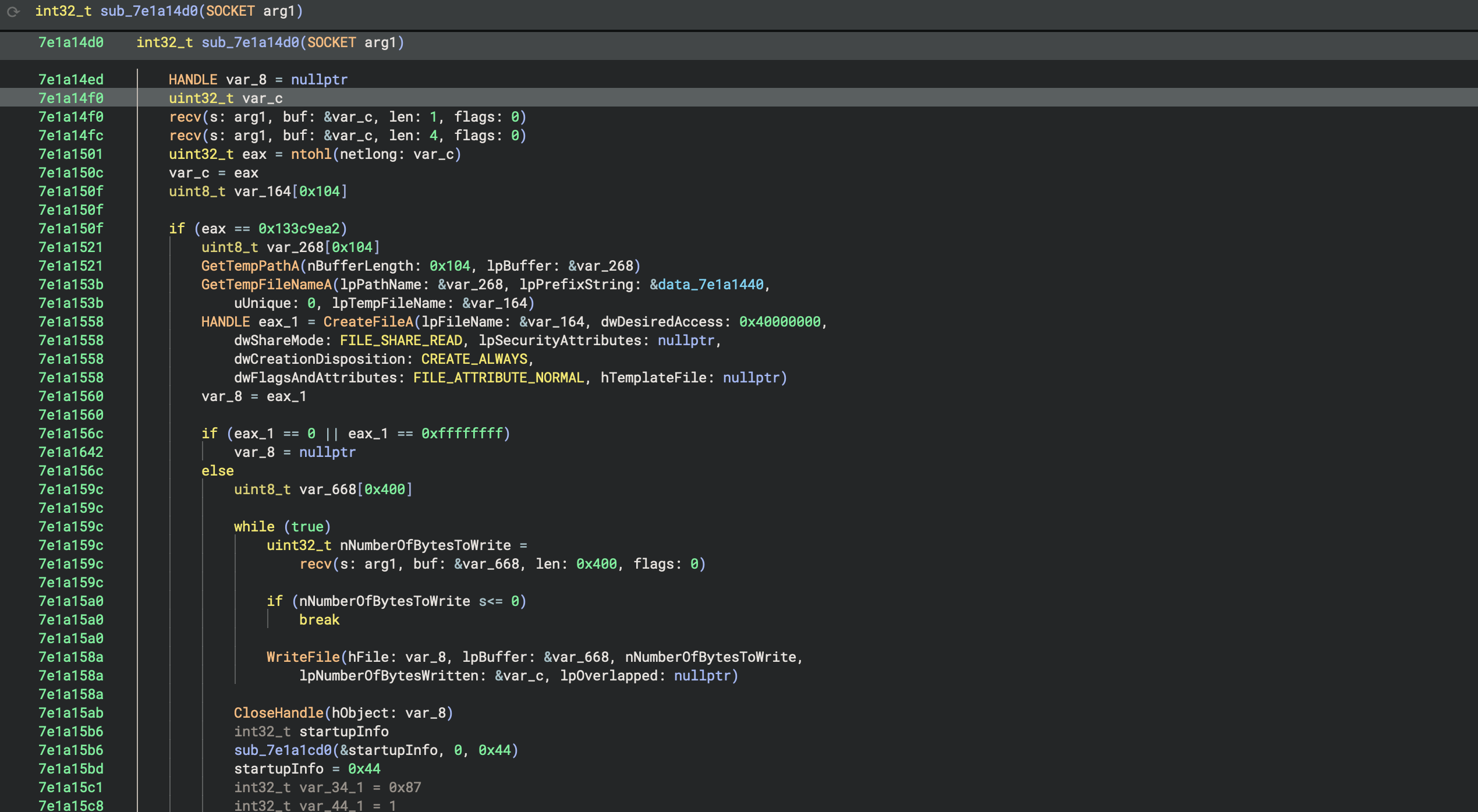Click the recv call with len: 1
Screen dimensions: 1478x812
(x=348, y=117)
